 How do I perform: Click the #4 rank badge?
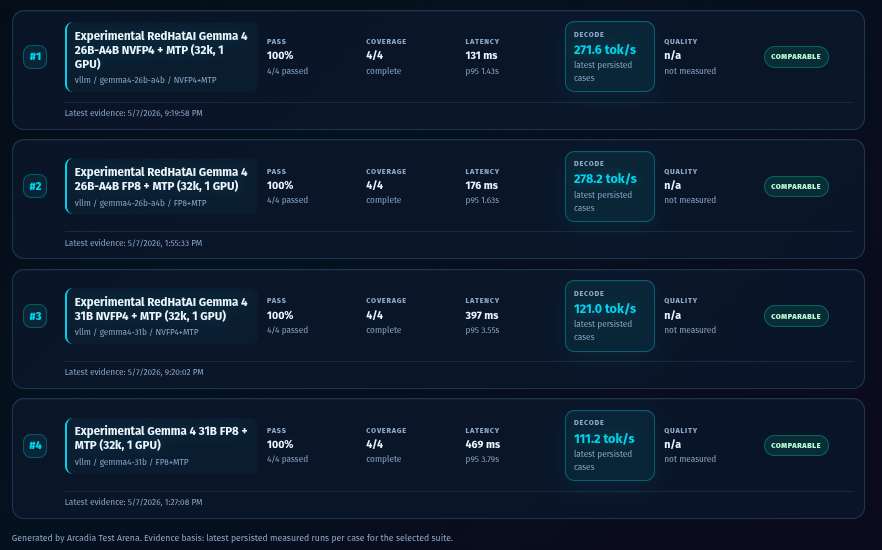35,445
